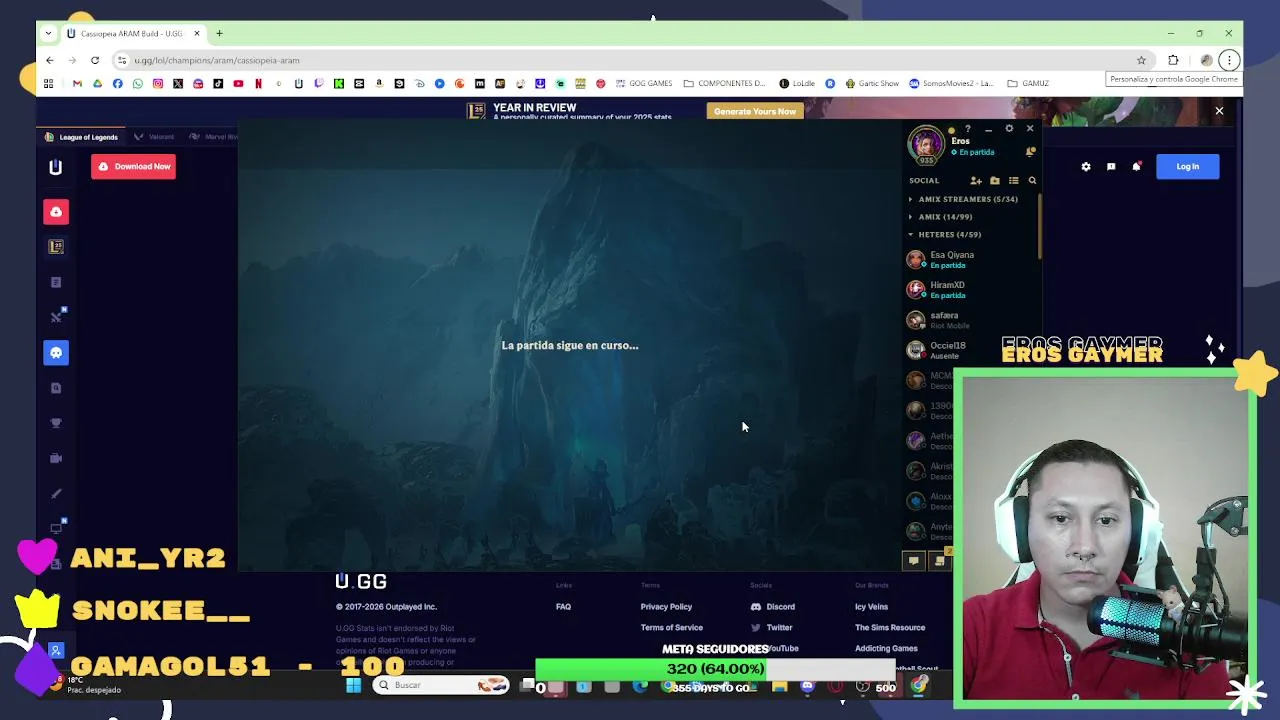Open Terms of Service footer link
The height and width of the screenshot is (720, 1280).
pos(671,628)
